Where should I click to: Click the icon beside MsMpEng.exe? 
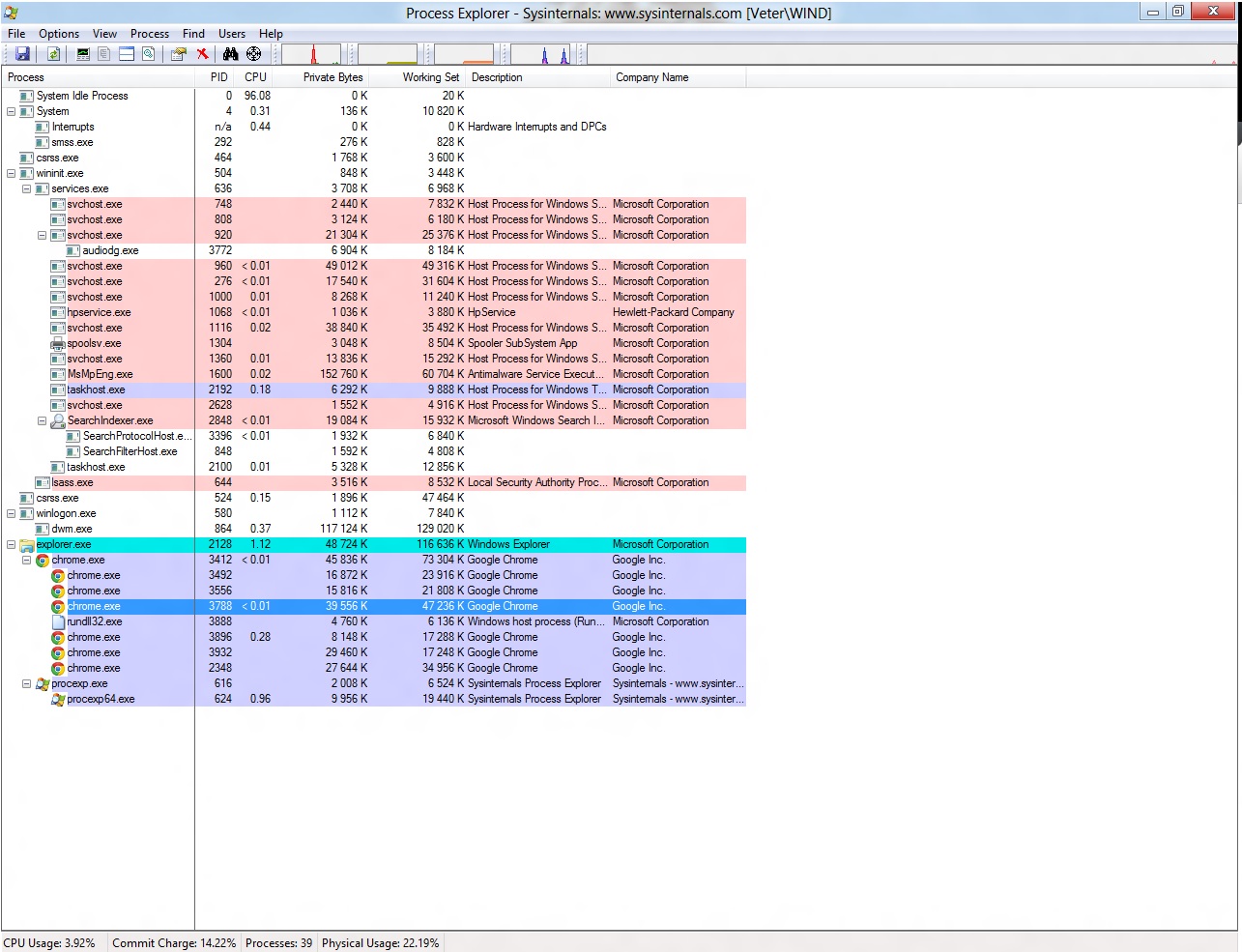pos(58,375)
